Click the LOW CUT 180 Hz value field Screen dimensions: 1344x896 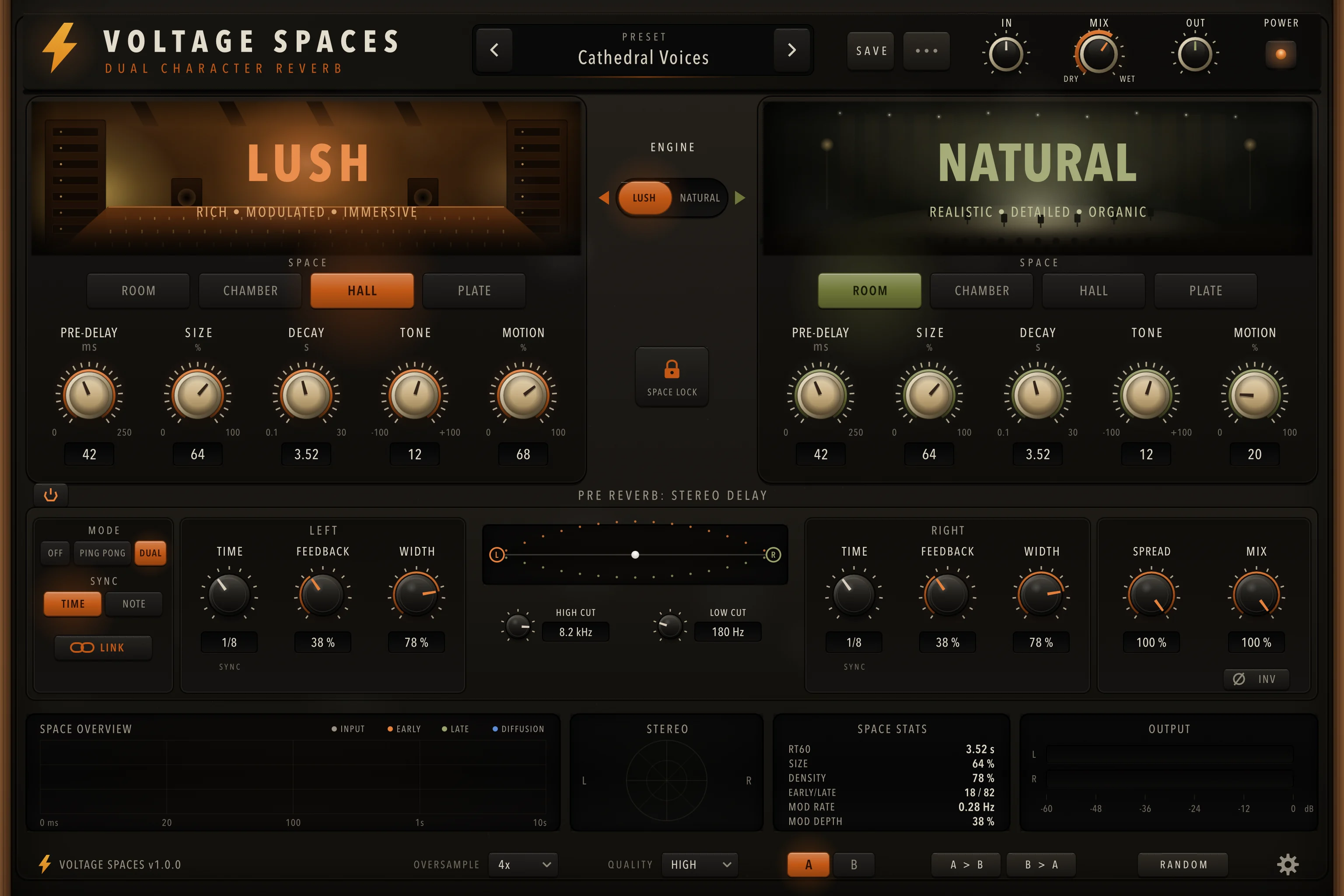coord(728,632)
